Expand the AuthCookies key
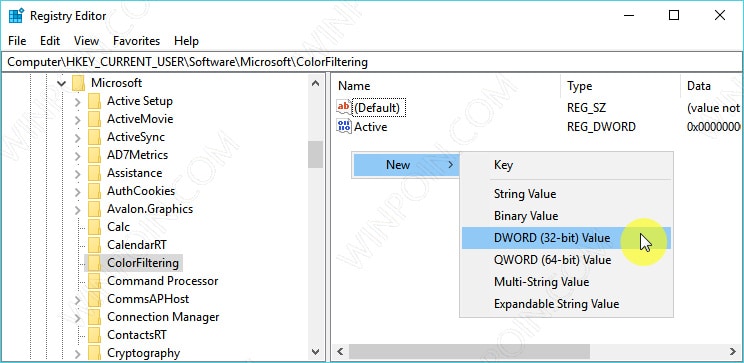 pyautogui.click(x=77, y=192)
